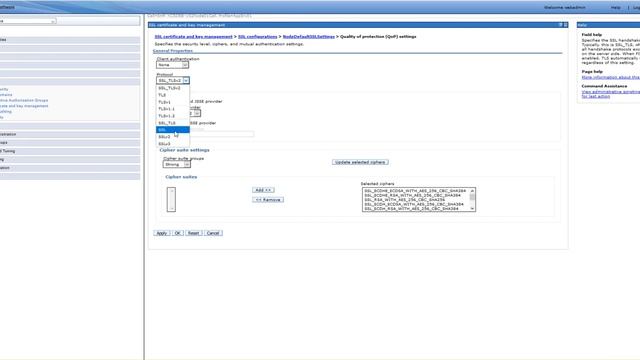Expand the Tuning navigation section
Screen dimensions: 640x360
click(x=69, y=151)
